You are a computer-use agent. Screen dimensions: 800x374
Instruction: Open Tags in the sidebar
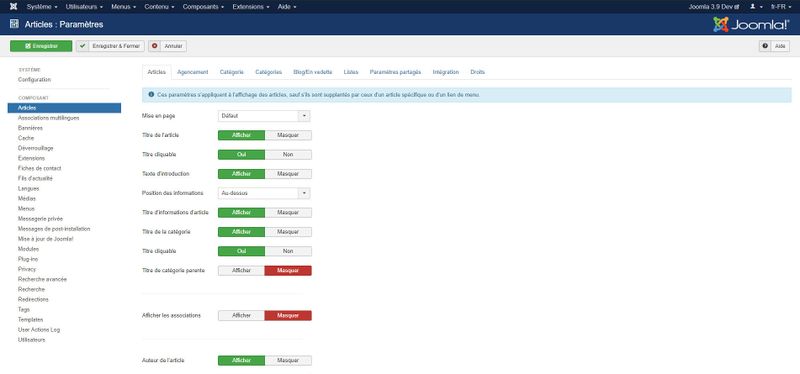pos(24,310)
